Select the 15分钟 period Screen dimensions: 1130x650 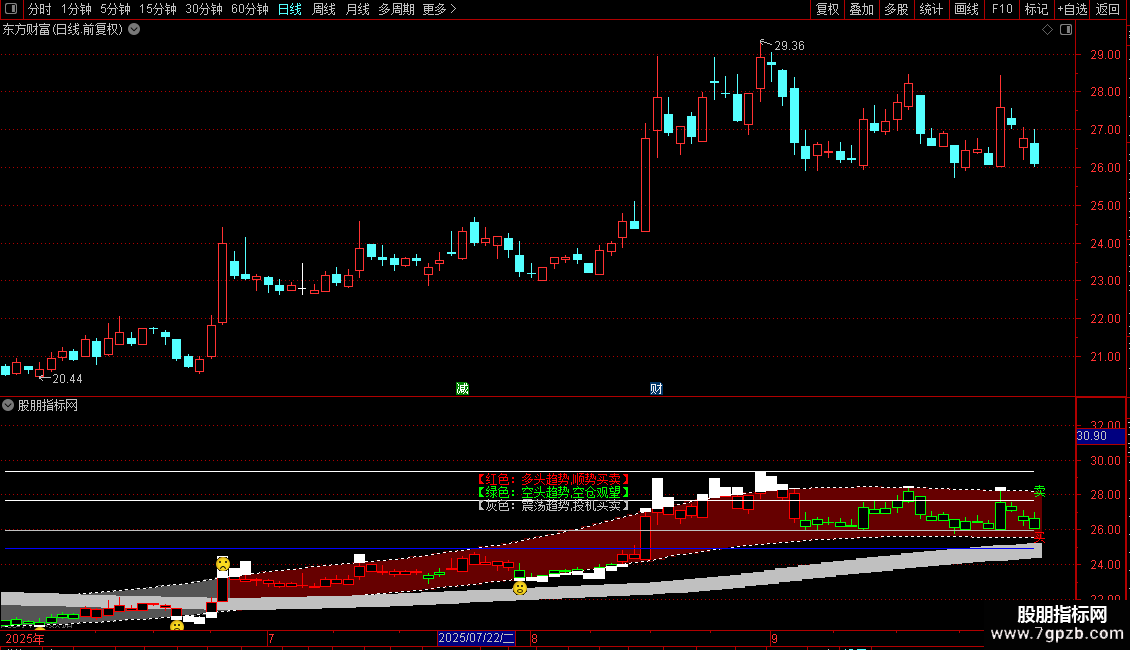tap(158, 9)
